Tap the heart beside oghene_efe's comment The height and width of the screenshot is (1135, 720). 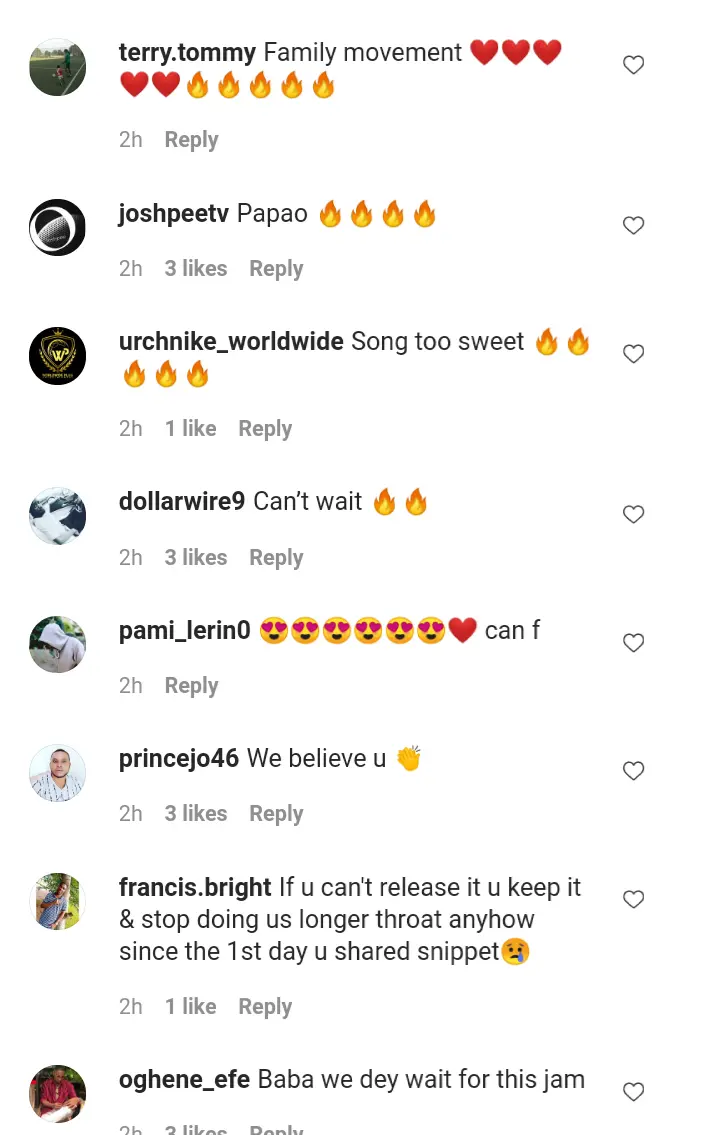click(633, 1092)
